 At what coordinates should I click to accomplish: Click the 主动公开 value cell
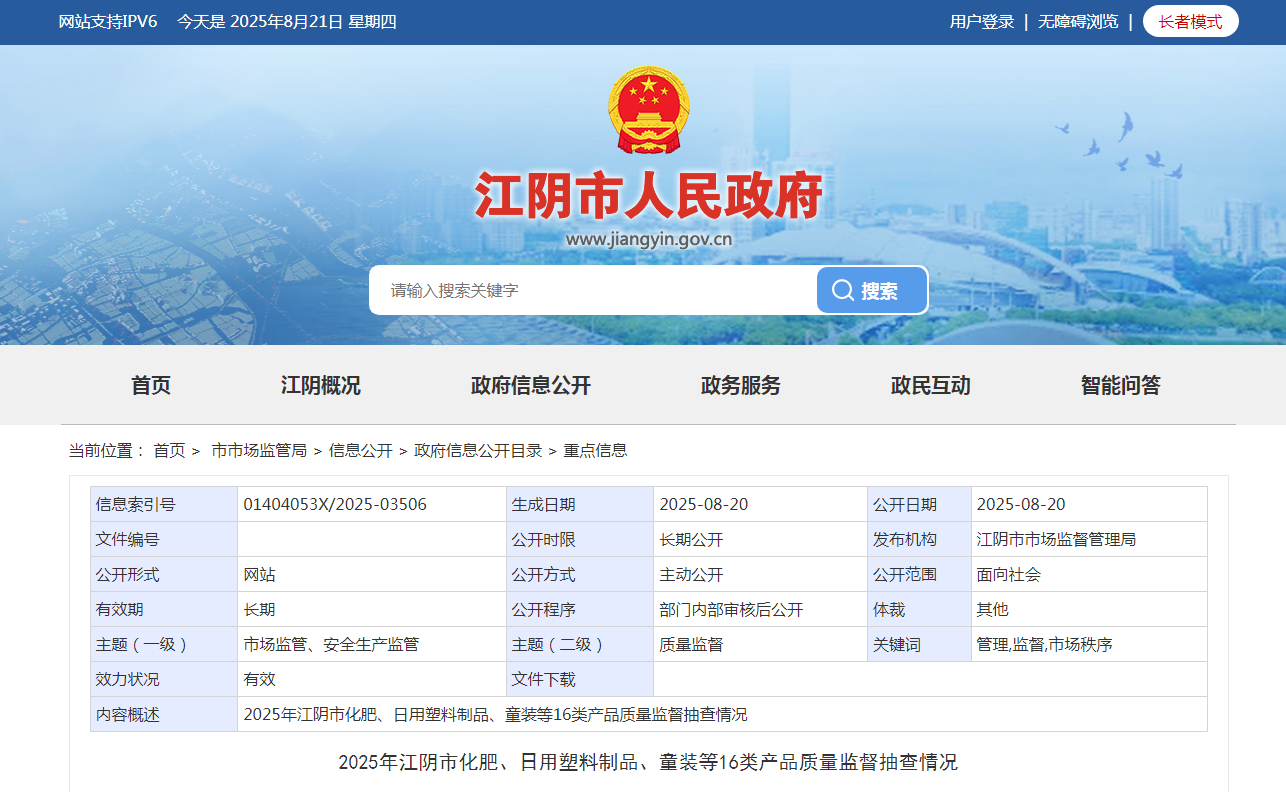pyautogui.click(x=760, y=574)
